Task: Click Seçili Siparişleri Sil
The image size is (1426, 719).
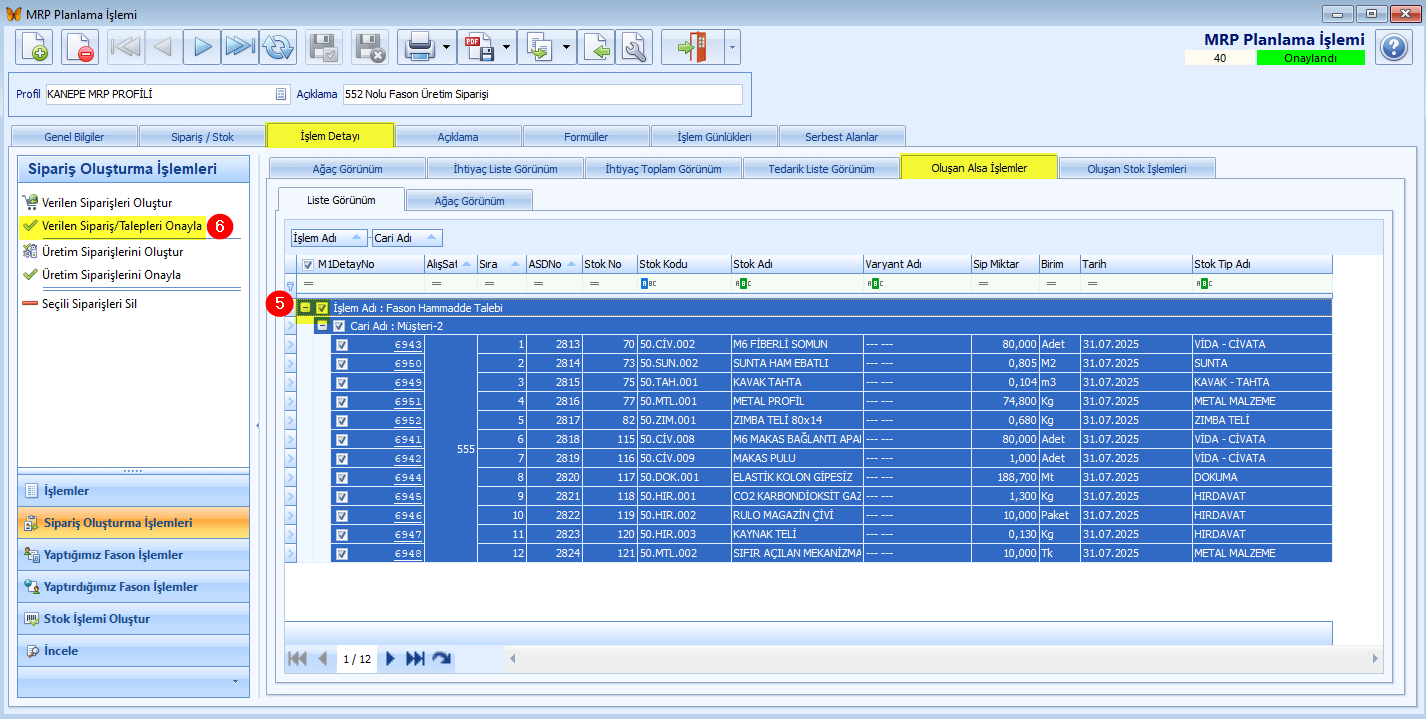Action: [89, 303]
